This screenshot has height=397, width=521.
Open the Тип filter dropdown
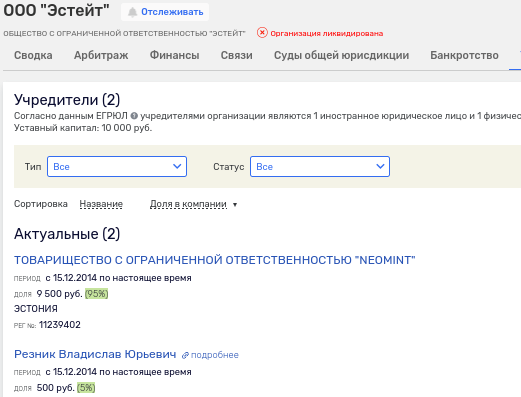pyautogui.click(x=117, y=166)
